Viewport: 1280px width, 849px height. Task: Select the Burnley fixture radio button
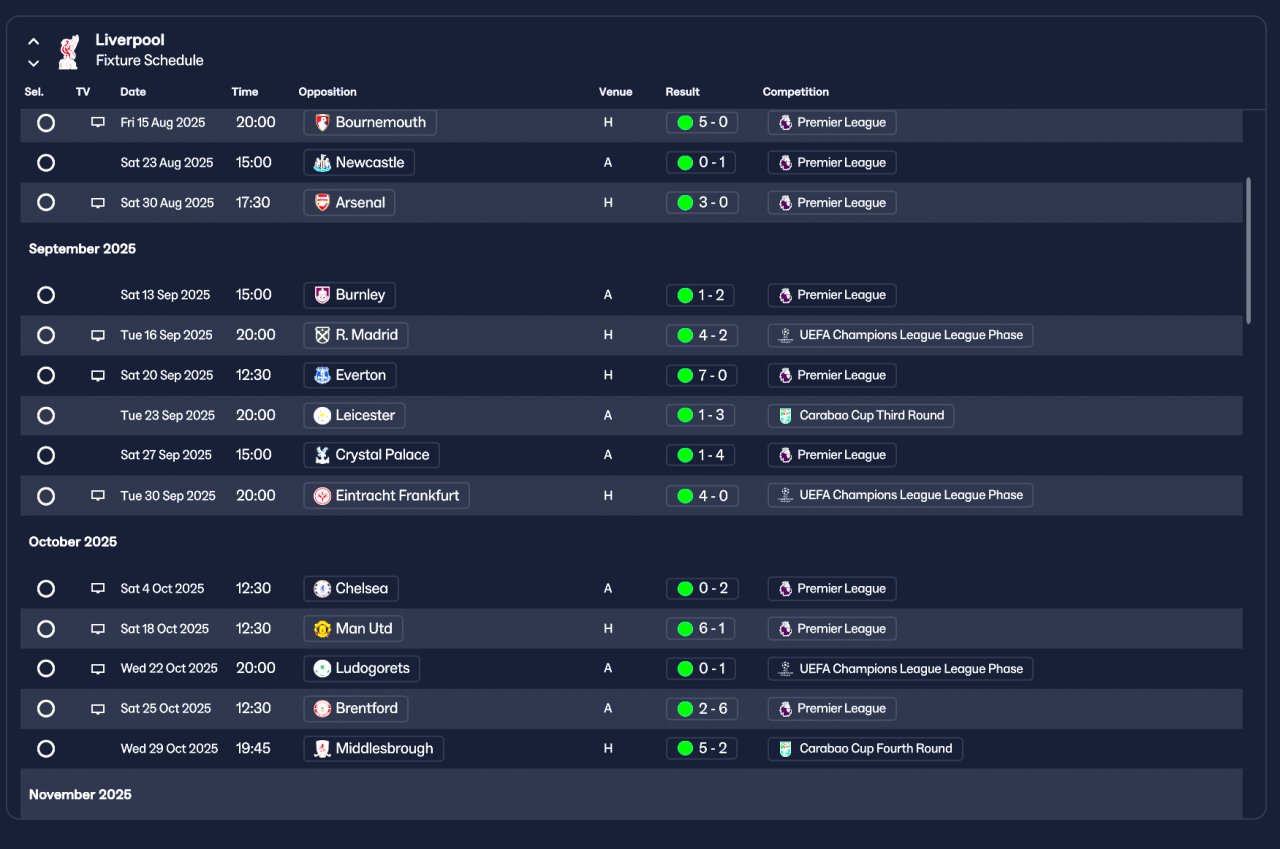[46, 295]
